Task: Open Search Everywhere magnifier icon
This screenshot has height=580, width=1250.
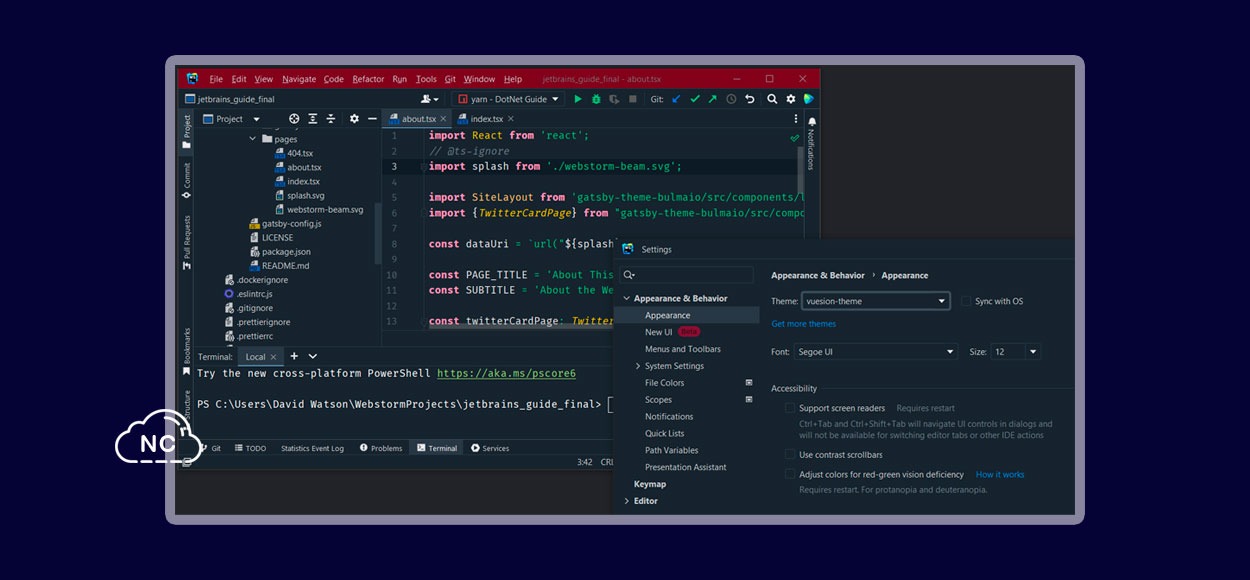Action: pyautogui.click(x=772, y=99)
